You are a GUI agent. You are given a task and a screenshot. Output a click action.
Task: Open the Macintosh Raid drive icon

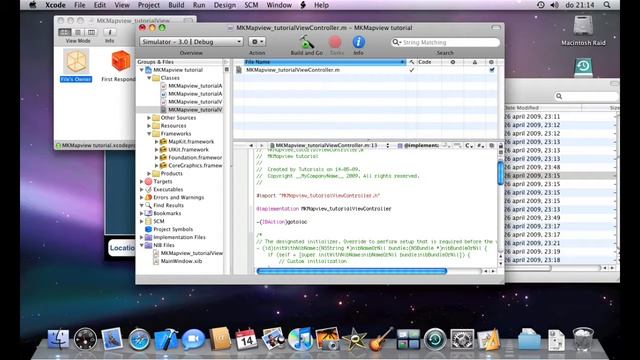click(x=583, y=26)
